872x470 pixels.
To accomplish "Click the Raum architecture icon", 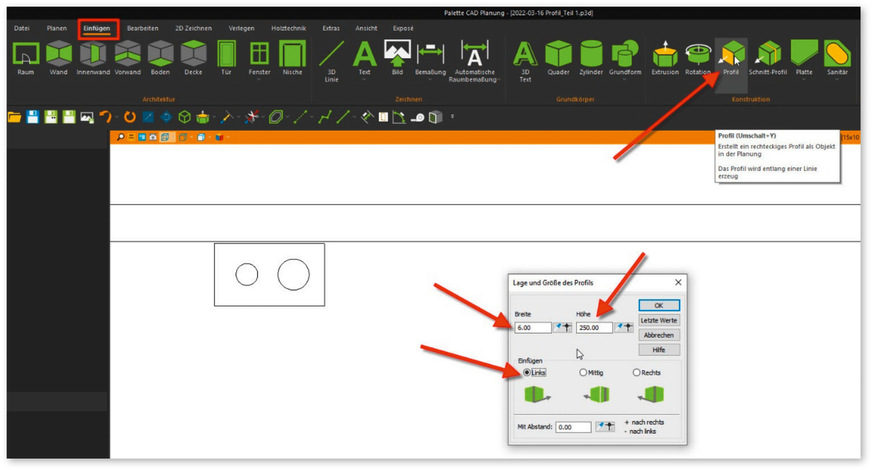I will point(25,58).
